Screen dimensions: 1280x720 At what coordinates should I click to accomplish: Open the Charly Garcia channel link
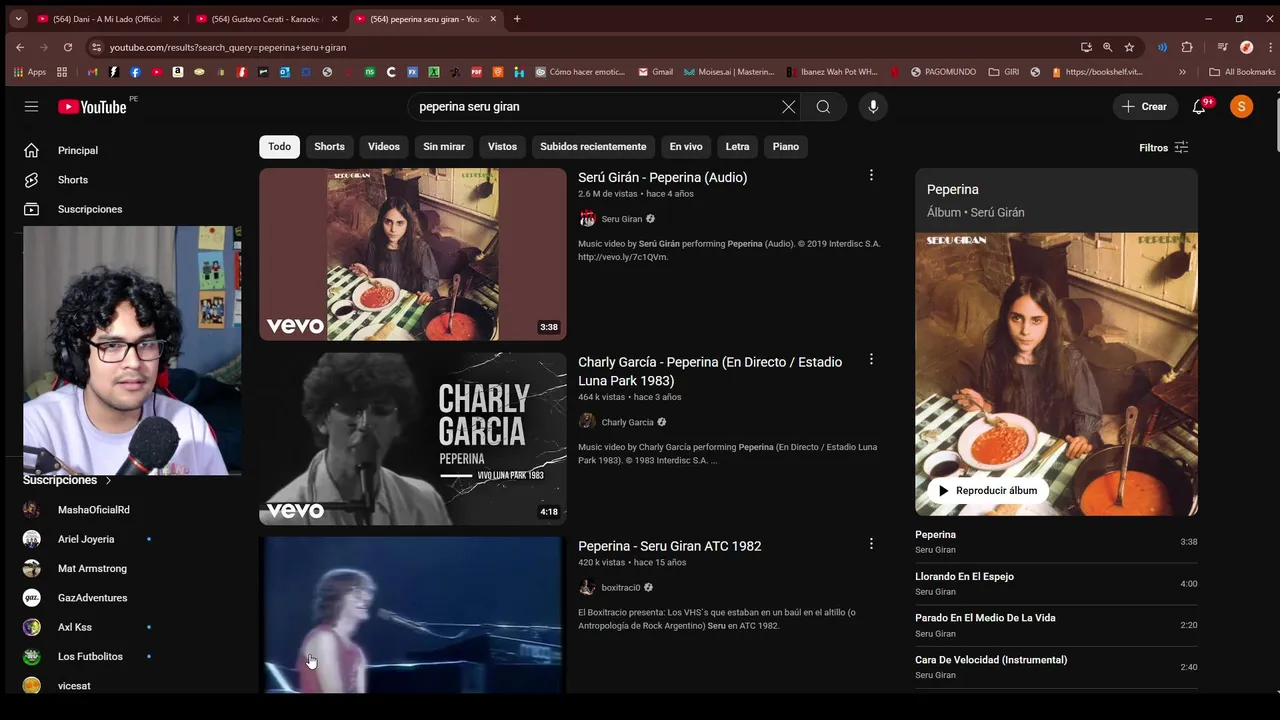627,422
